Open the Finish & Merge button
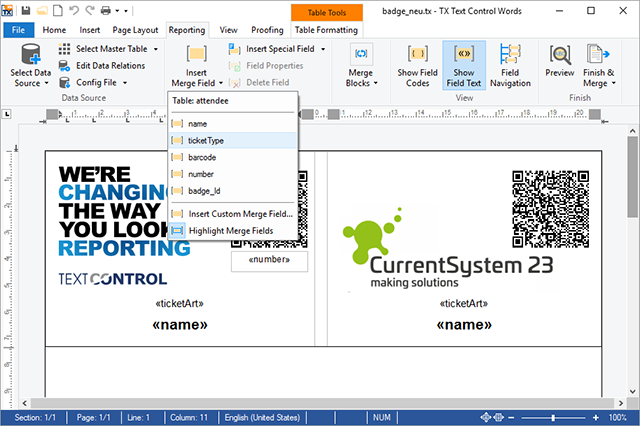 (599, 66)
